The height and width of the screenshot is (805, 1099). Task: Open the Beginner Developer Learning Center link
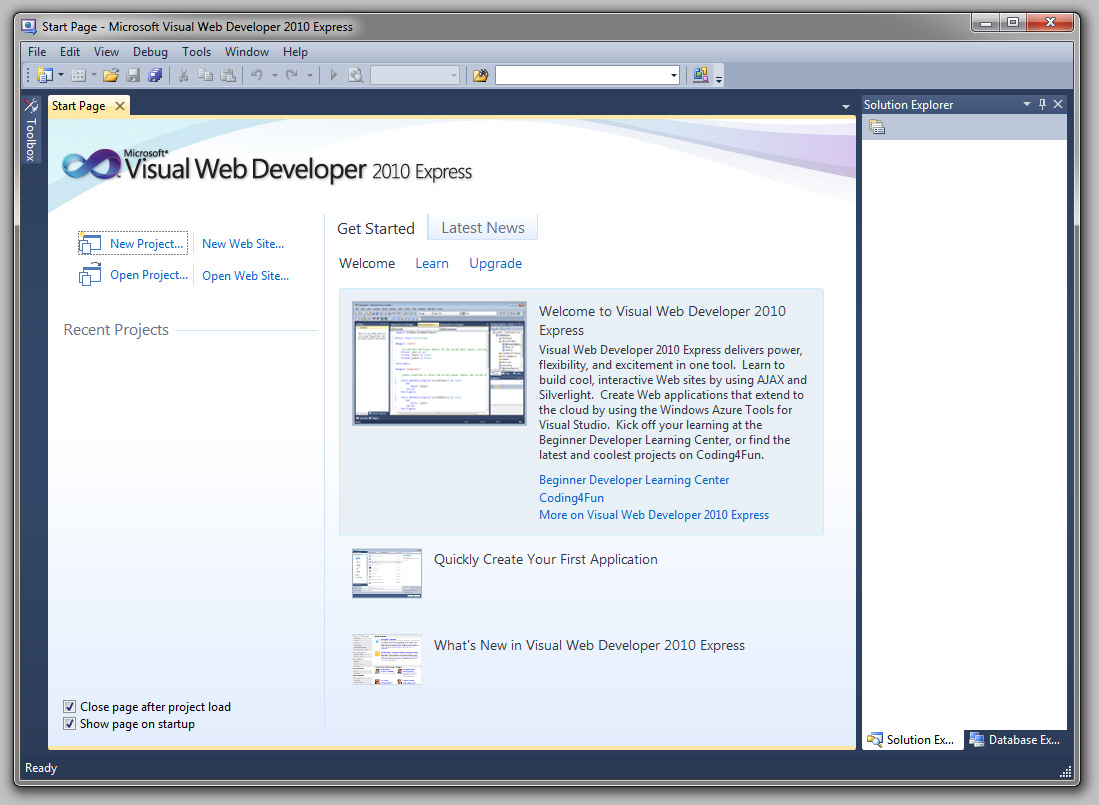(634, 480)
